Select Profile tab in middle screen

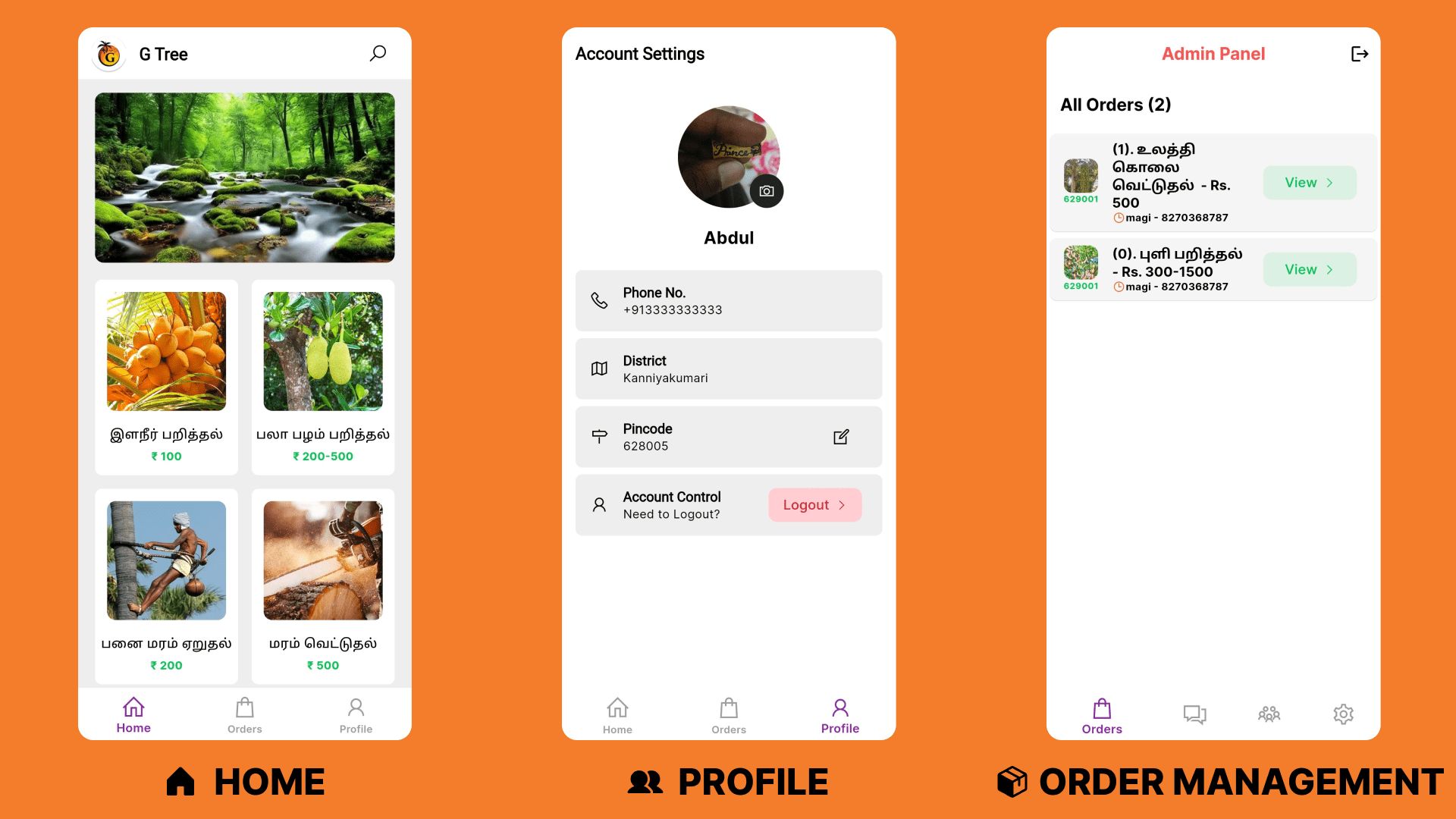point(839,714)
